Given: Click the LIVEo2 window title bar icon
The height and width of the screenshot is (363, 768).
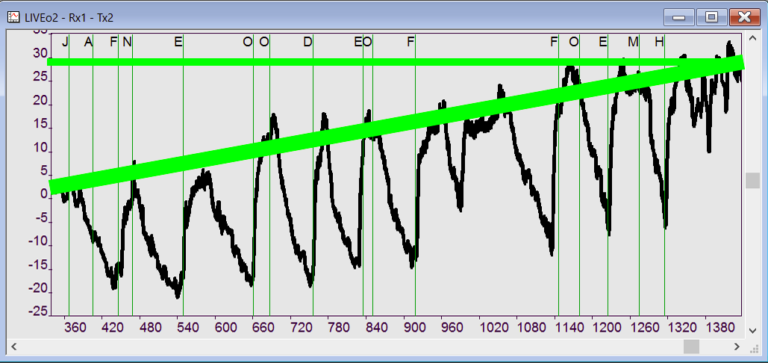Looking at the screenshot, I should [x=14, y=18].
